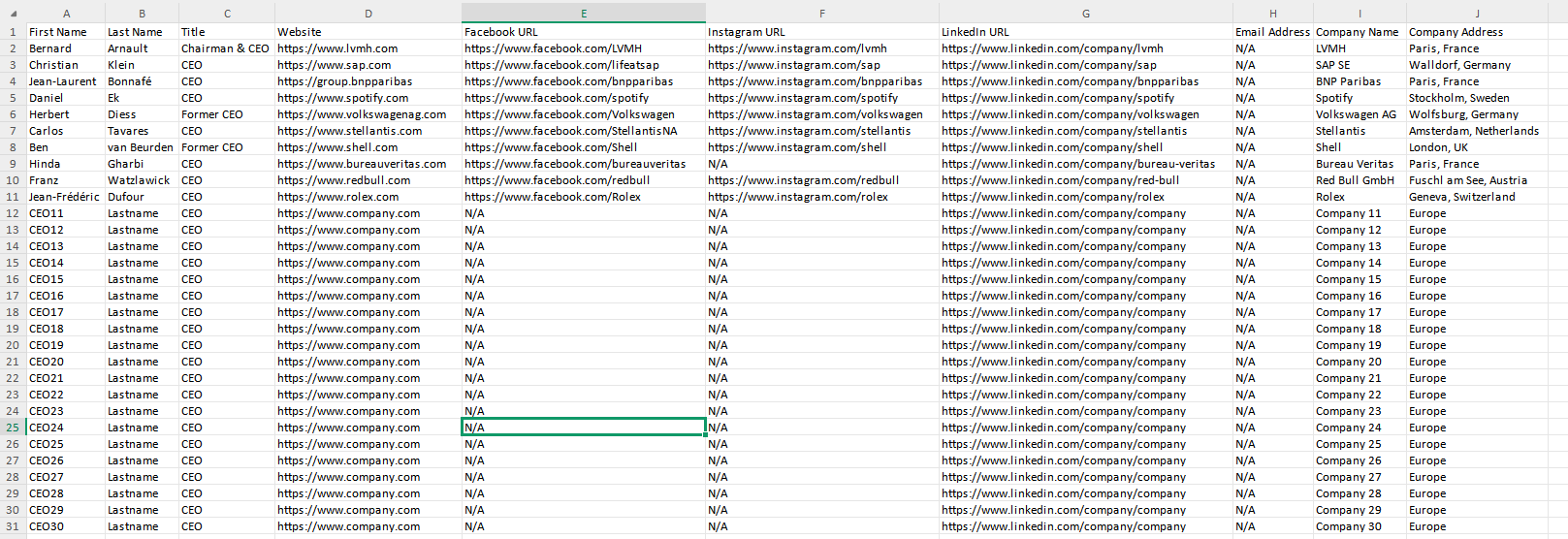Select column A header
1568x539 pixels.
click(66, 14)
